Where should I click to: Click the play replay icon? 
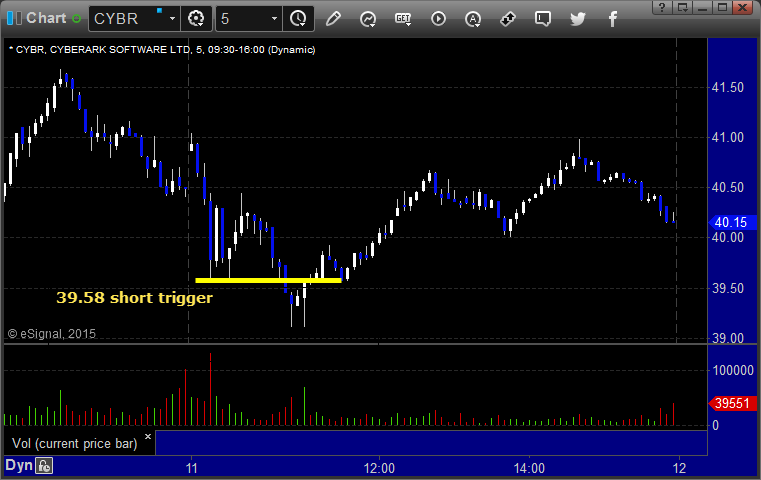[438, 19]
